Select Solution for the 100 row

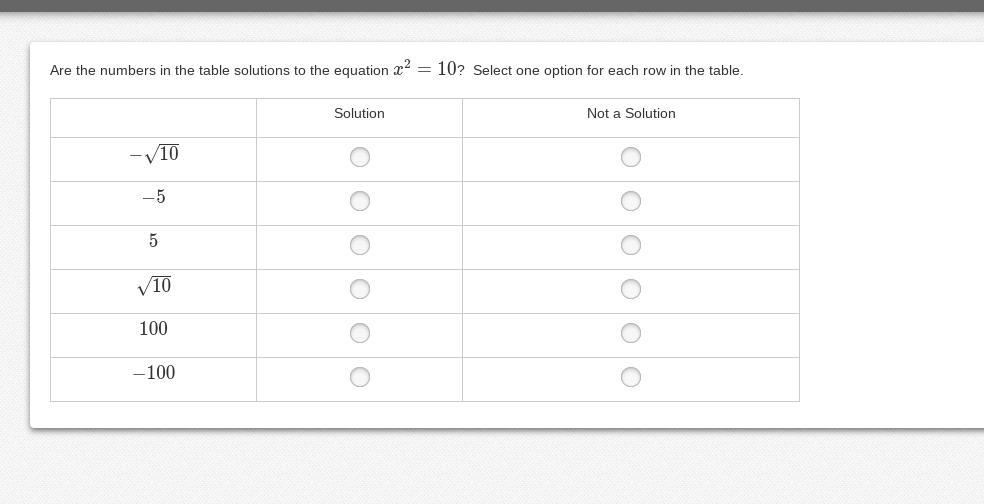coord(360,333)
